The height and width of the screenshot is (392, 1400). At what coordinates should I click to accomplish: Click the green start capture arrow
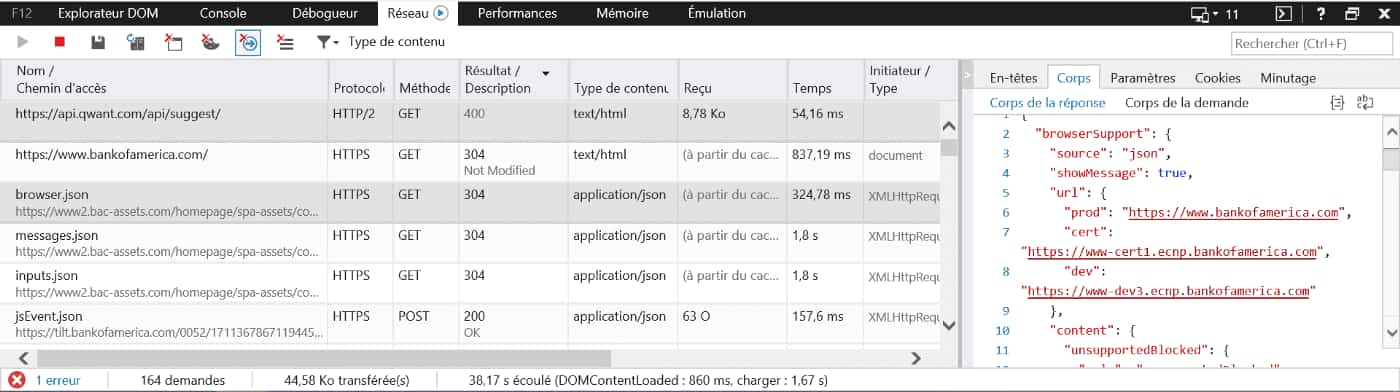click(23, 42)
